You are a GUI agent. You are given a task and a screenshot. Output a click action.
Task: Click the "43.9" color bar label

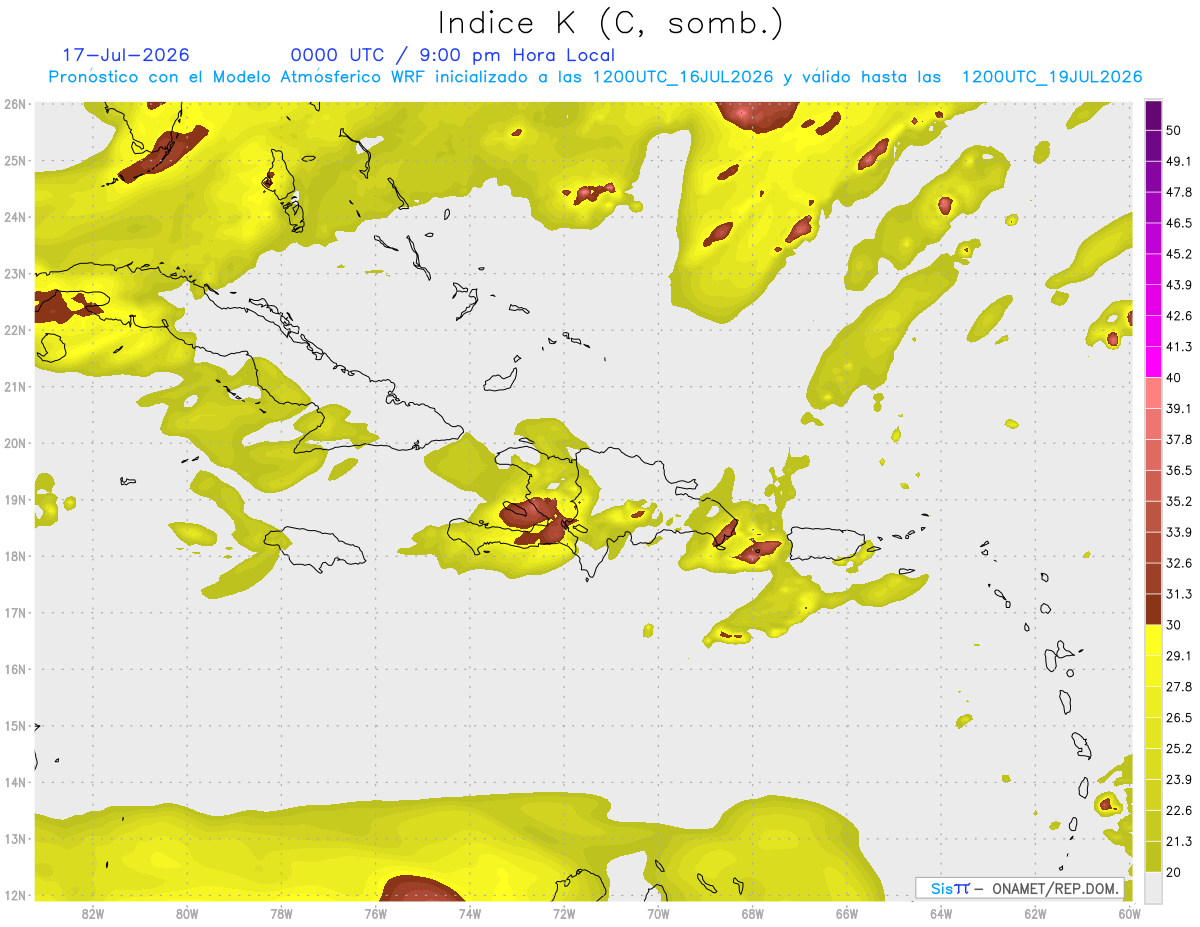(1179, 285)
